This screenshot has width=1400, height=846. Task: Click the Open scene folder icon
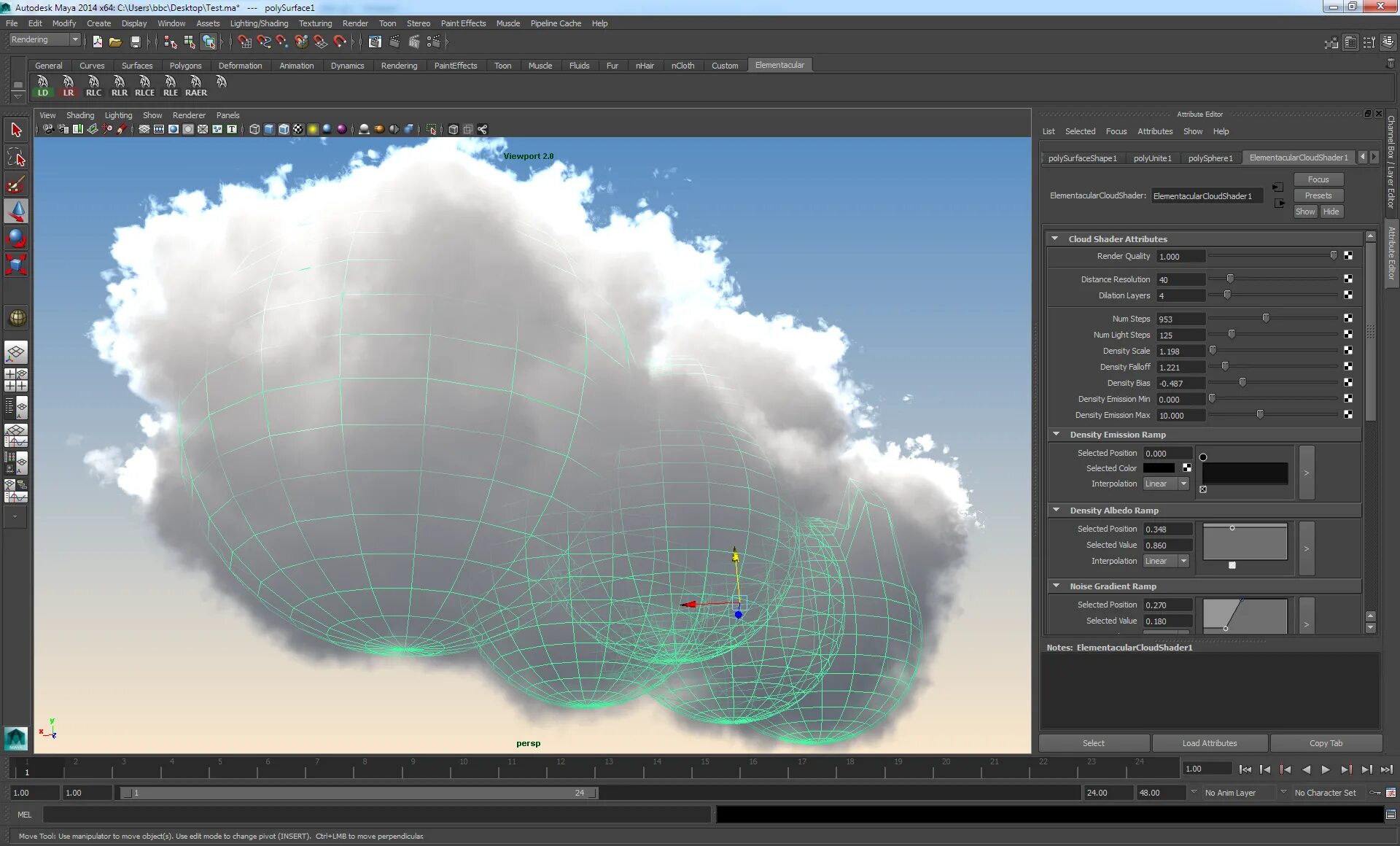point(115,42)
